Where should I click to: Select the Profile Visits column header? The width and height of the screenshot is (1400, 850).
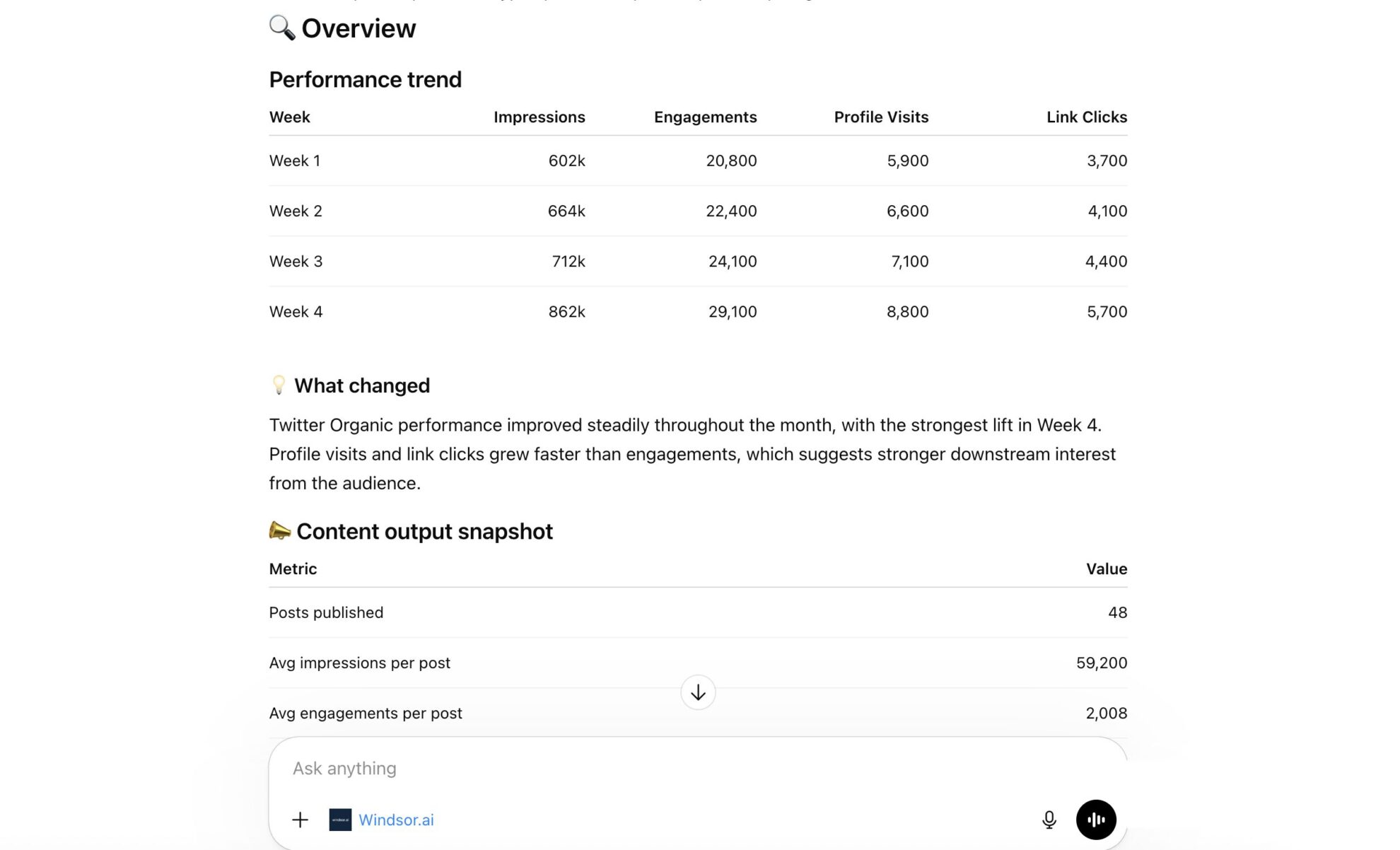pos(881,117)
